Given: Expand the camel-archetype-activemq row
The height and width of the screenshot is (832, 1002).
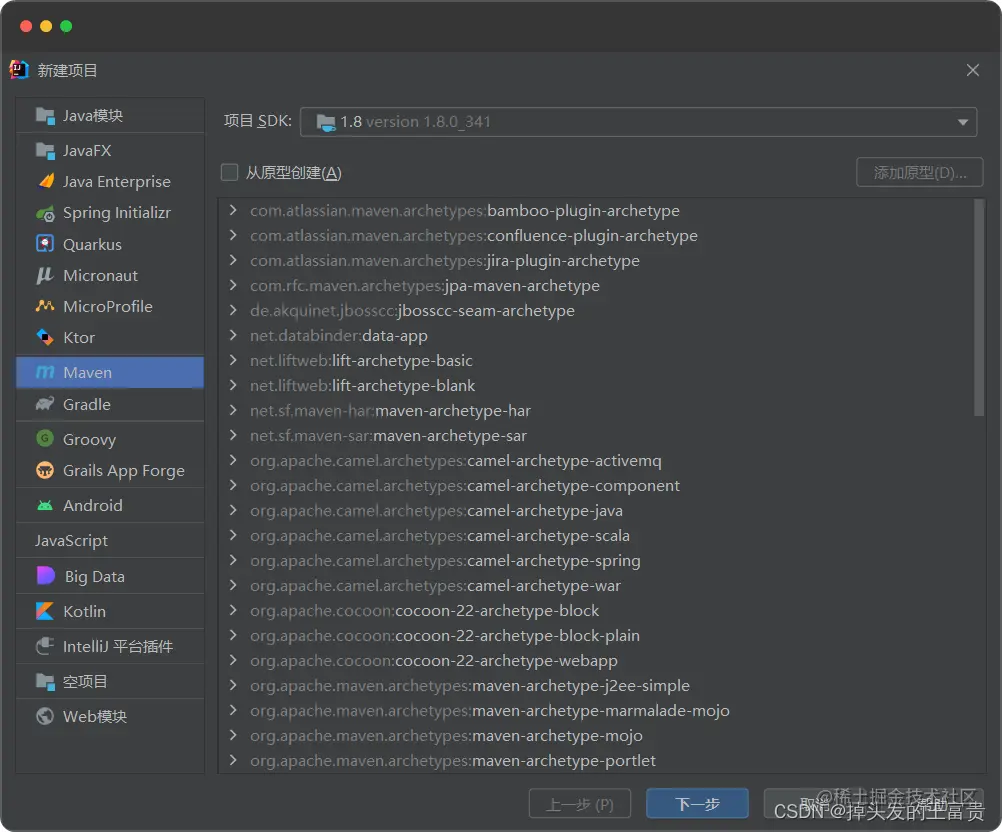Looking at the screenshot, I should (x=233, y=460).
